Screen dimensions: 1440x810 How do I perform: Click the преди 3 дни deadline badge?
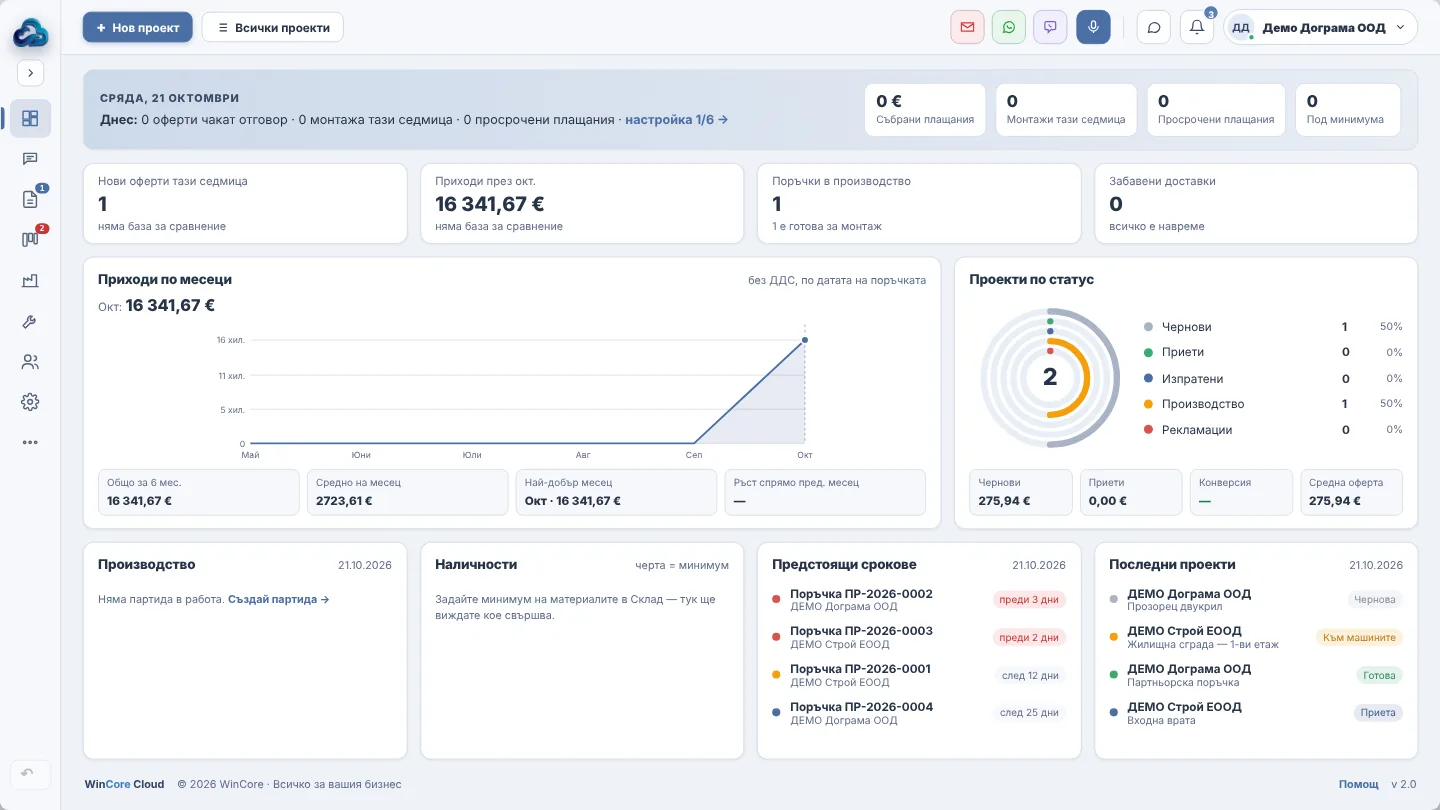(x=1030, y=599)
